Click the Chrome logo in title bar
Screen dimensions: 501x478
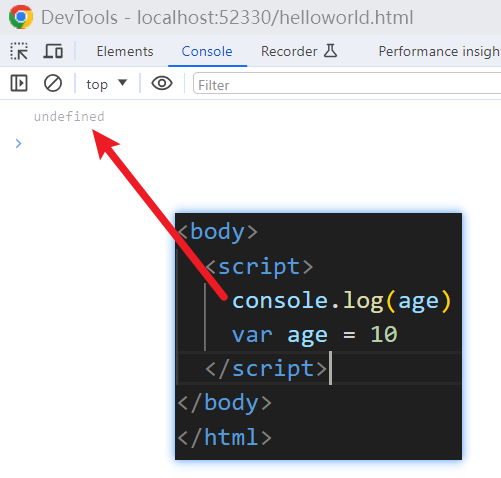[x=21, y=17]
